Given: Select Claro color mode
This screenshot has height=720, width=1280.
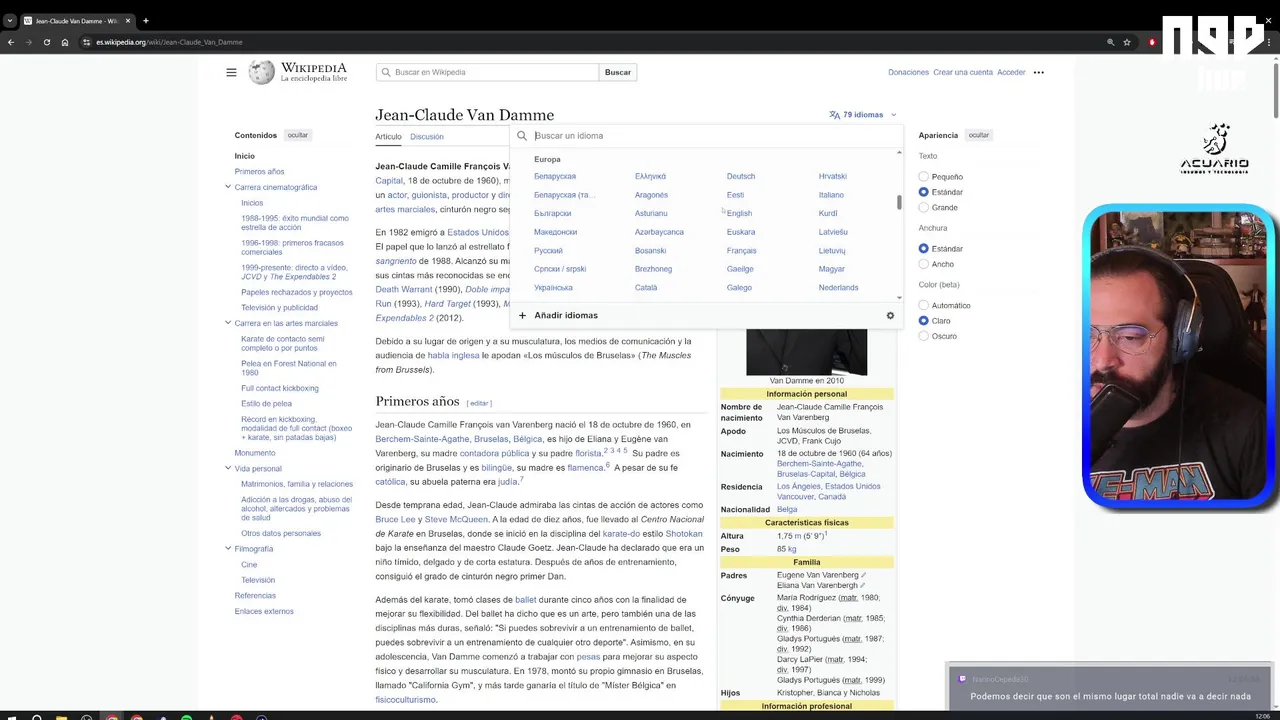Looking at the screenshot, I should coord(924,320).
